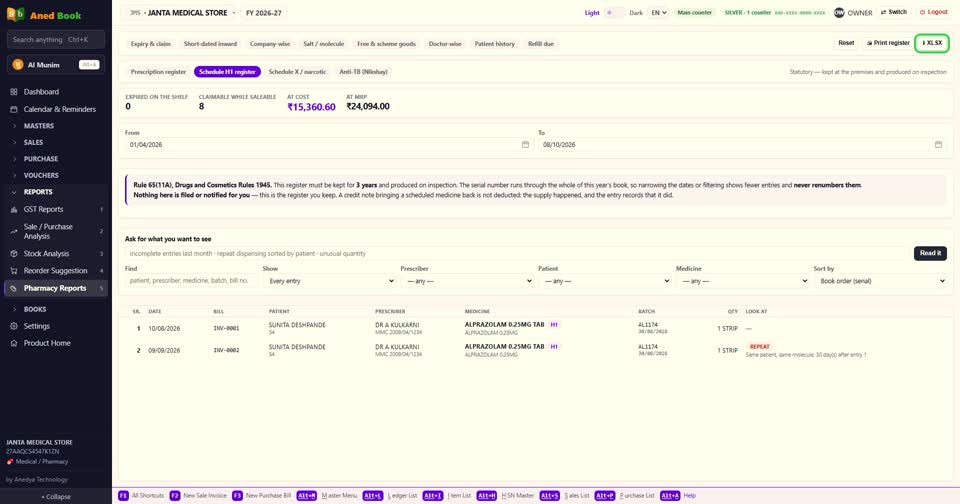
Task: Click the Aned Book logo icon
Action: 15,15
